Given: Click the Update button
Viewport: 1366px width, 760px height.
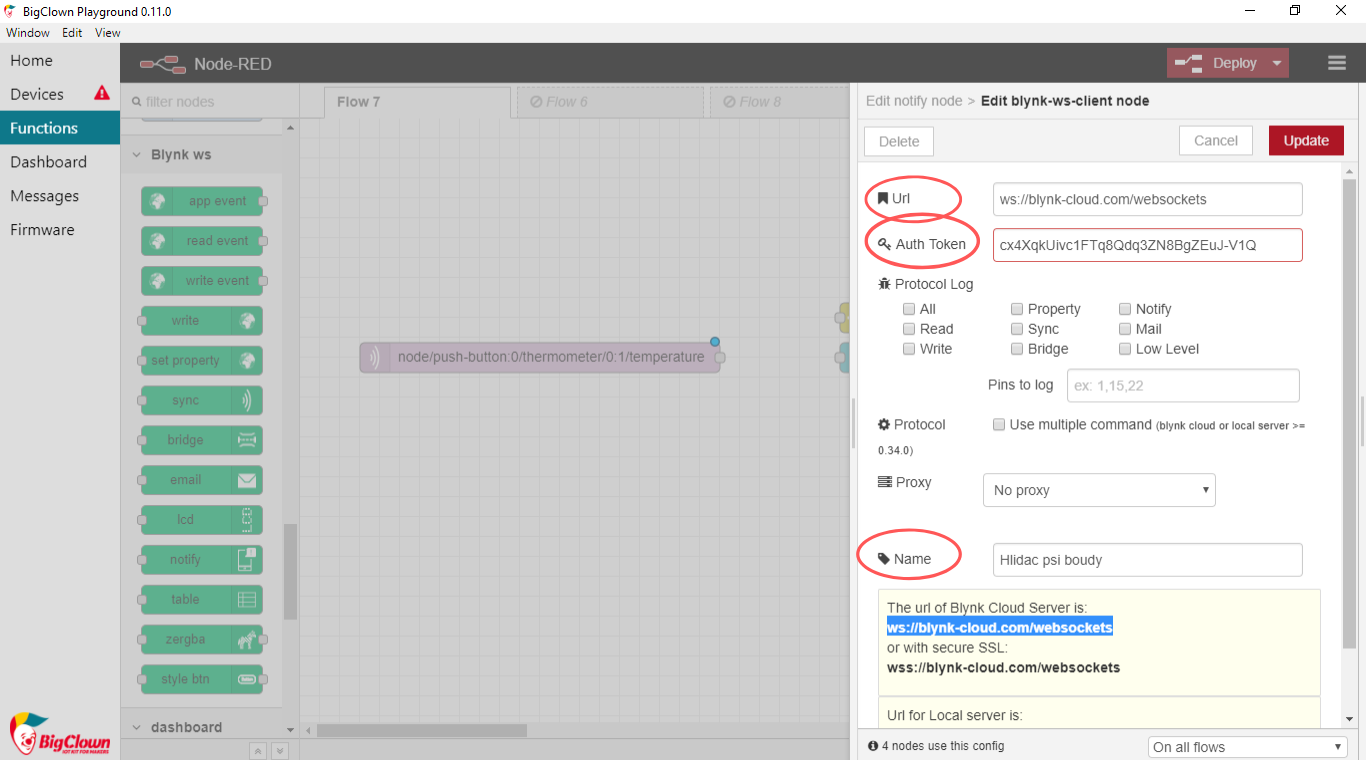Looking at the screenshot, I should (x=1306, y=141).
